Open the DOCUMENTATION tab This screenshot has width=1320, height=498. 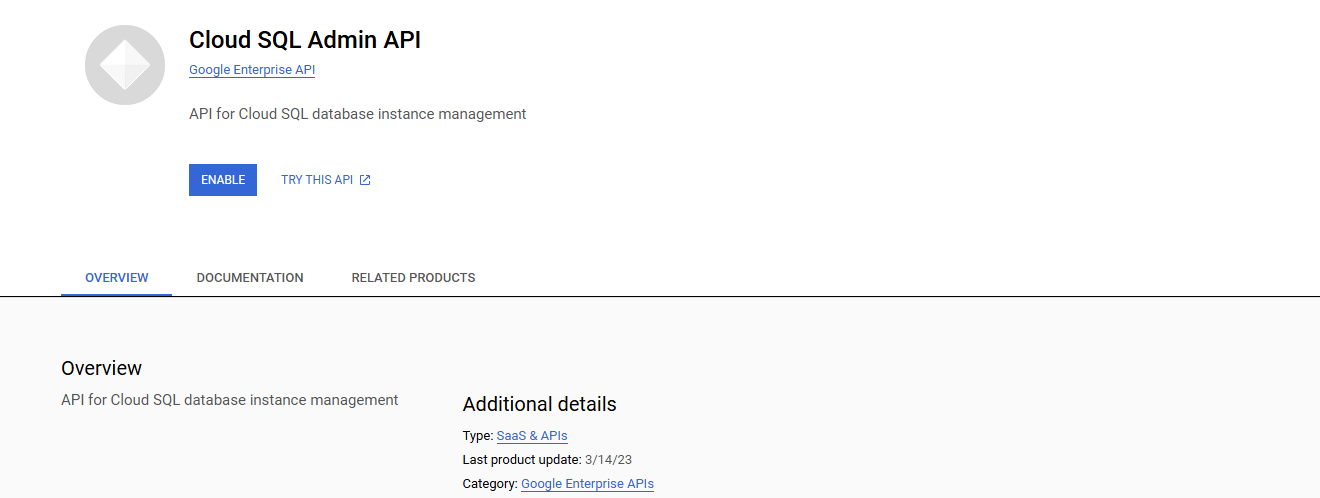[250, 278]
